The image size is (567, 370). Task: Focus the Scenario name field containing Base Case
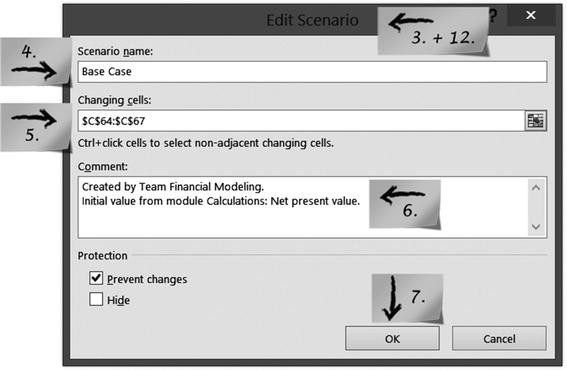click(x=312, y=72)
